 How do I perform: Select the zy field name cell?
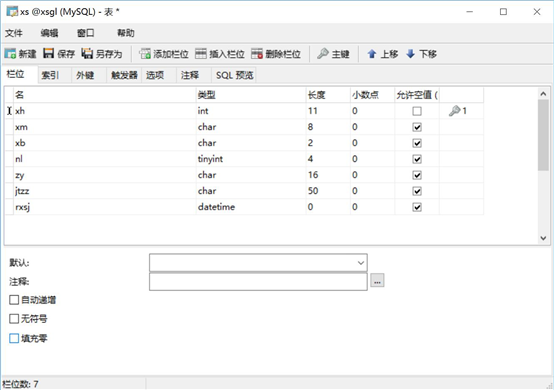105,175
